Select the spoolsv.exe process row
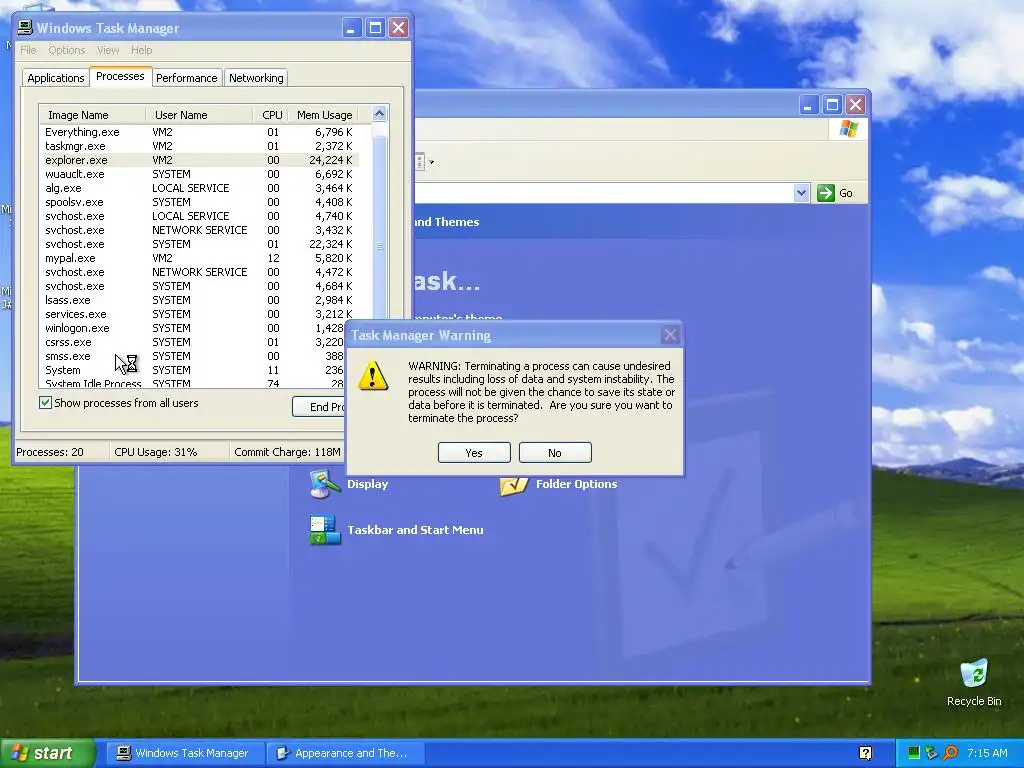1024x768 pixels. point(199,202)
